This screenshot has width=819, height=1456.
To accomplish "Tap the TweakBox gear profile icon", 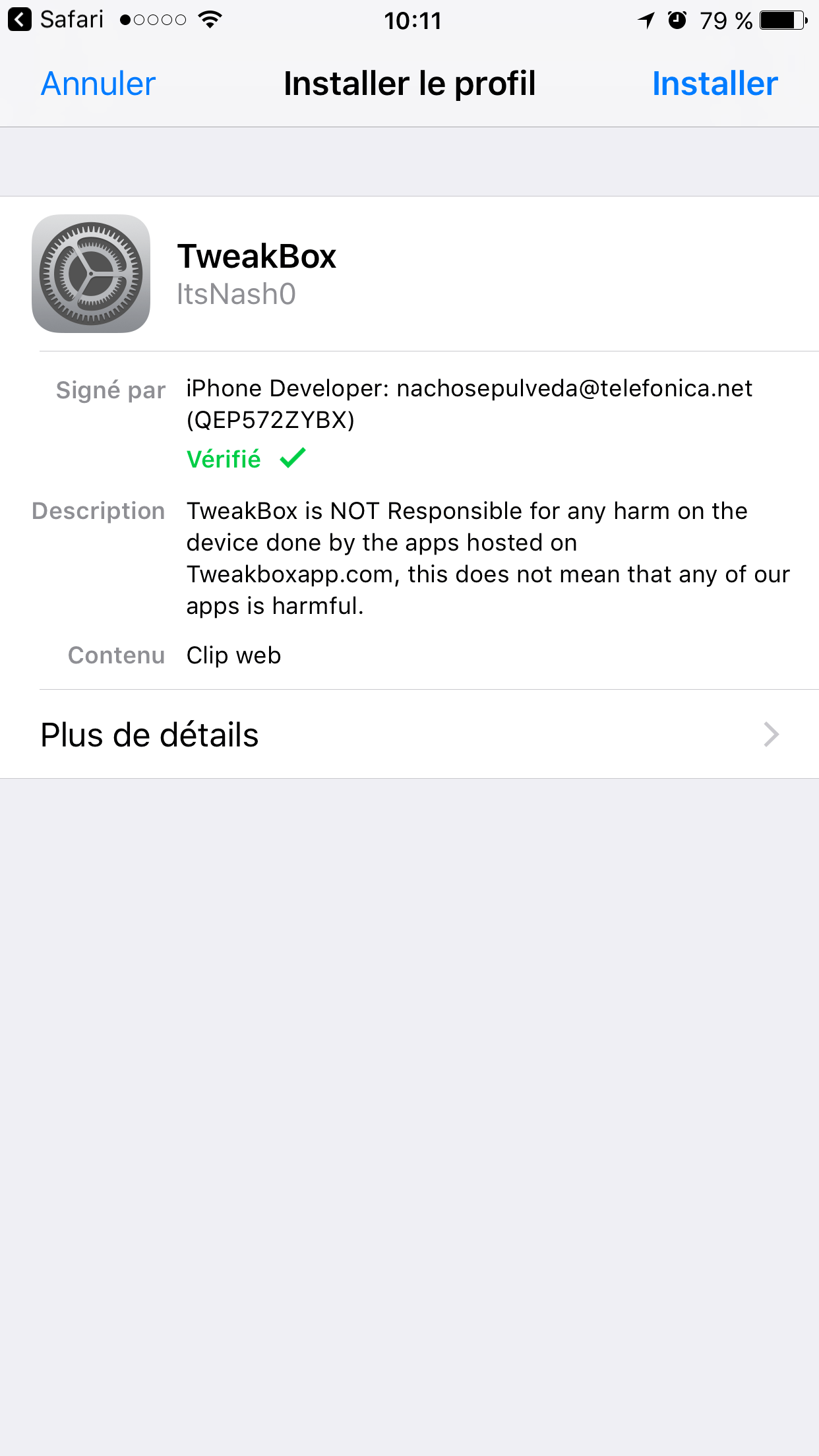I will [91, 274].
